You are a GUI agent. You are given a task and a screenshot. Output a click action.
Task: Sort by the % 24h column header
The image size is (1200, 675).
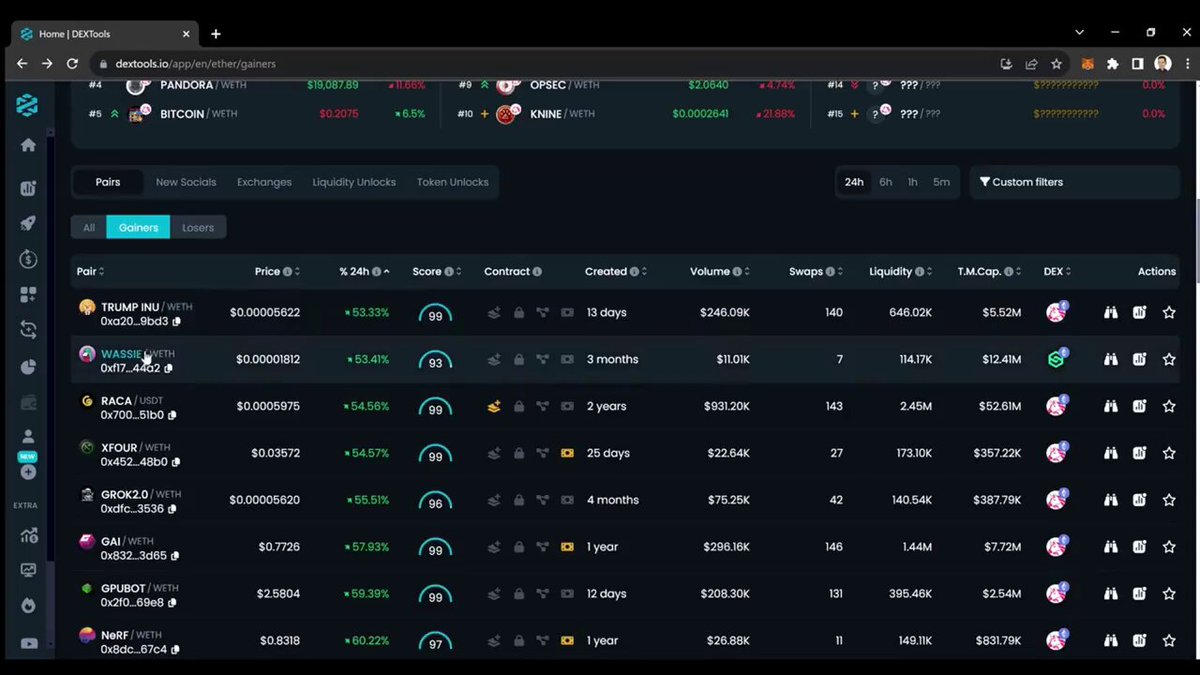pyautogui.click(x=360, y=271)
